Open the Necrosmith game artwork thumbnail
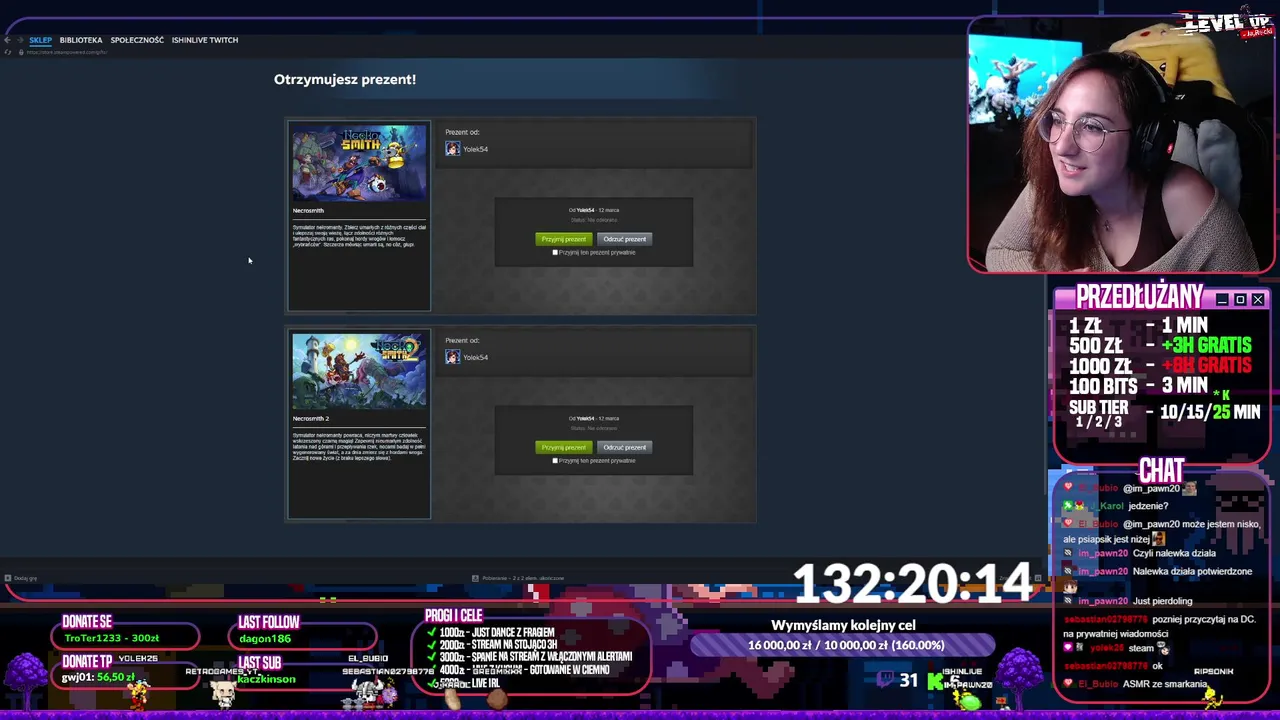This screenshot has width=1280, height=720. (359, 163)
